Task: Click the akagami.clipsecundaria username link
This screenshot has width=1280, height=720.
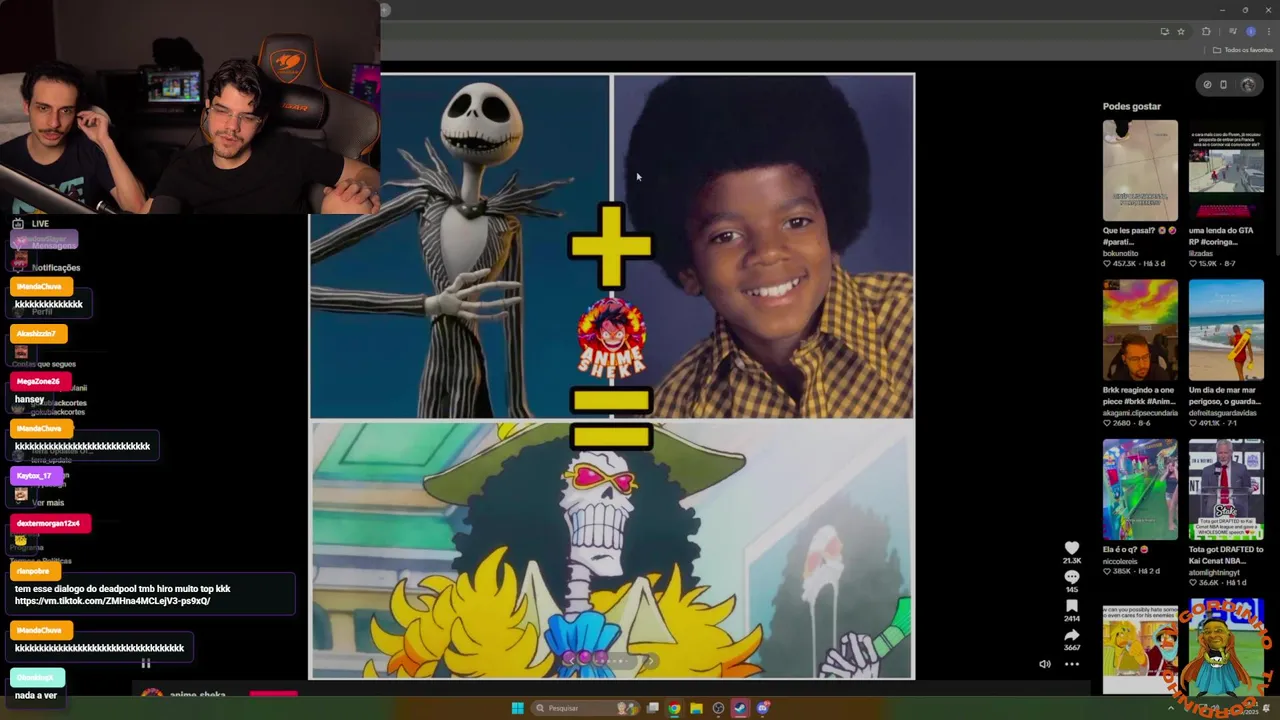Action: (1140, 412)
